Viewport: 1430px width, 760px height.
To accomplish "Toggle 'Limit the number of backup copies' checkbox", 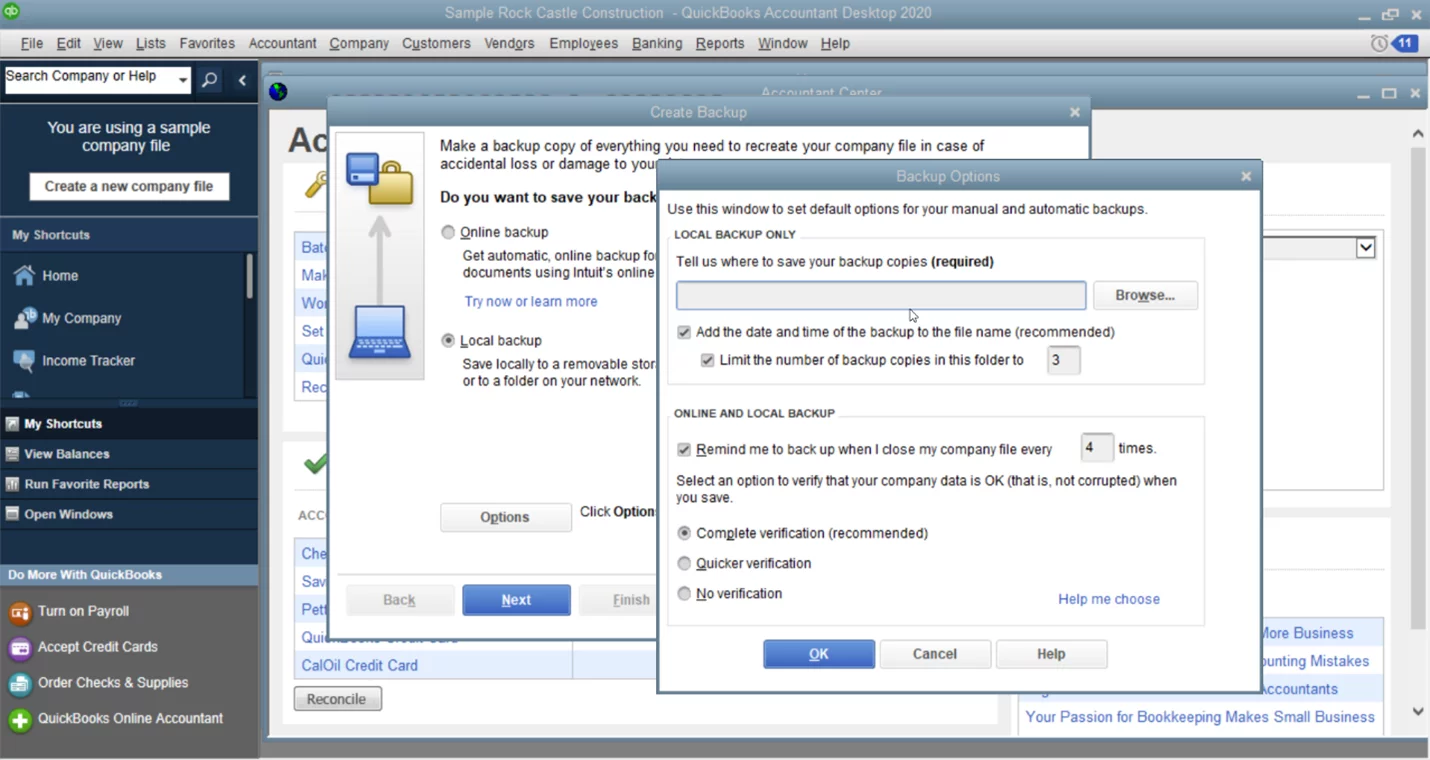I will click(x=708, y=360).
